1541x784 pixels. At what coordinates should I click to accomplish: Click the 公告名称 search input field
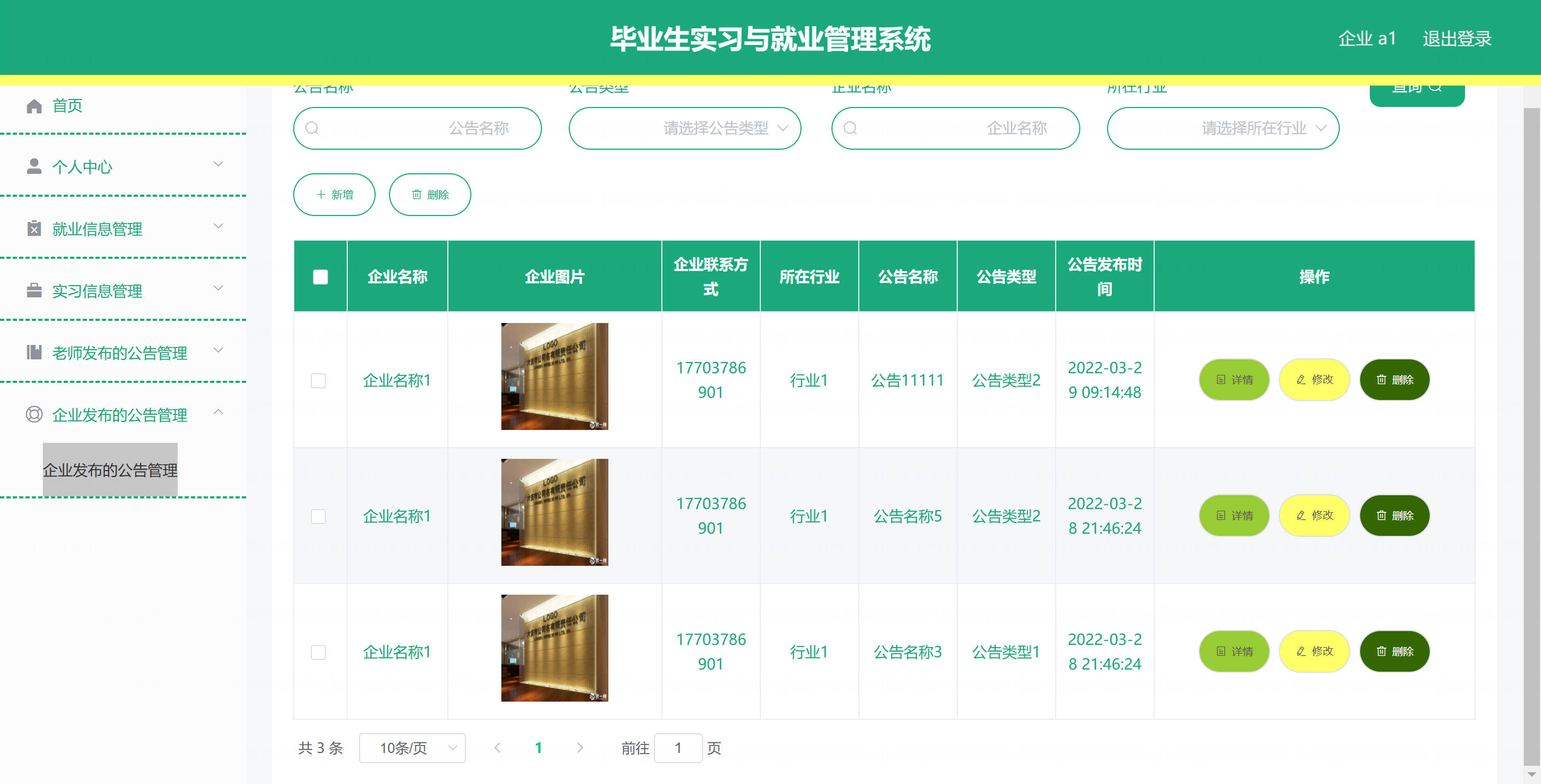tap(417, 128)
